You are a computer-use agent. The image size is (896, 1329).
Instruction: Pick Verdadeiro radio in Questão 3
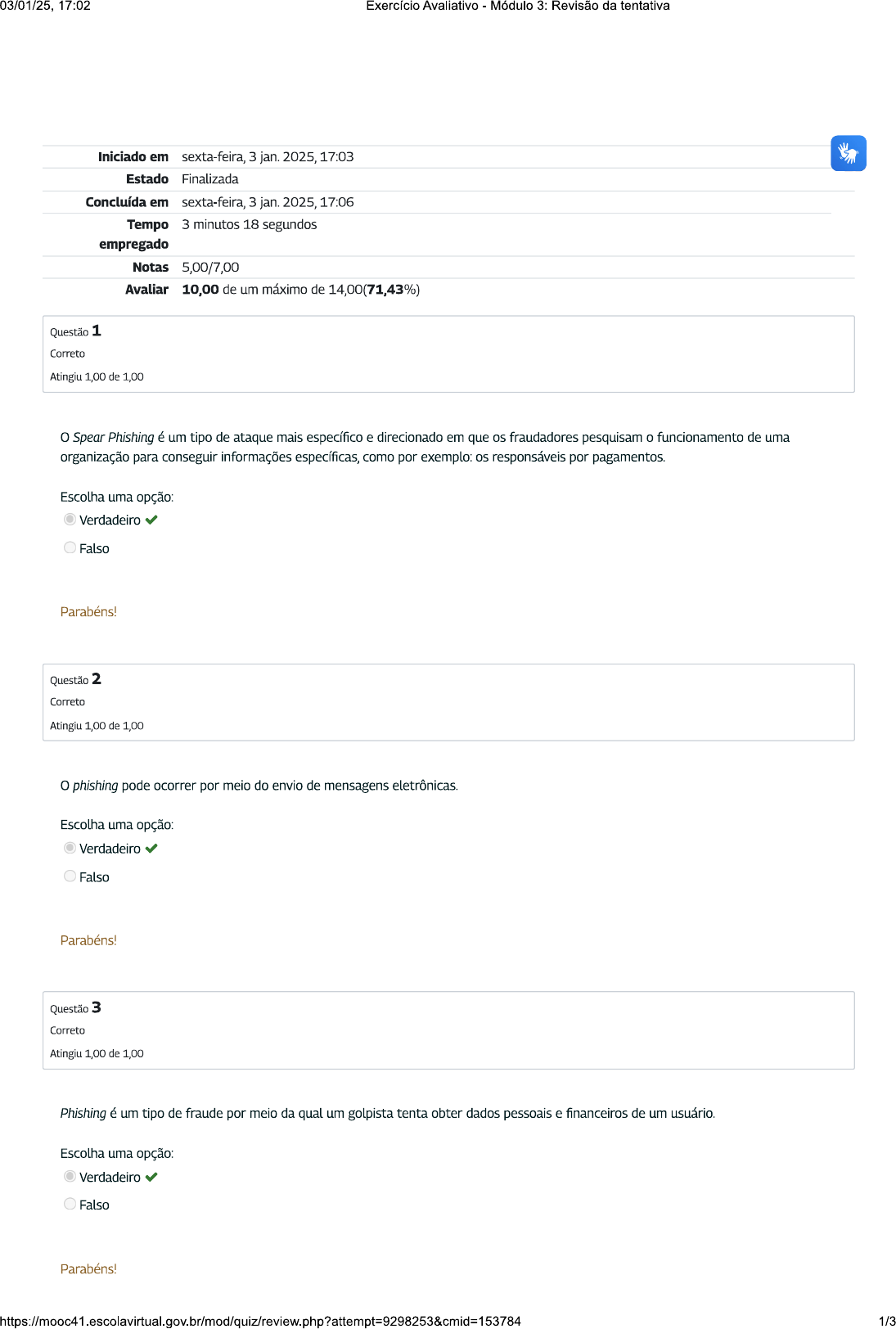point(70,1176)
